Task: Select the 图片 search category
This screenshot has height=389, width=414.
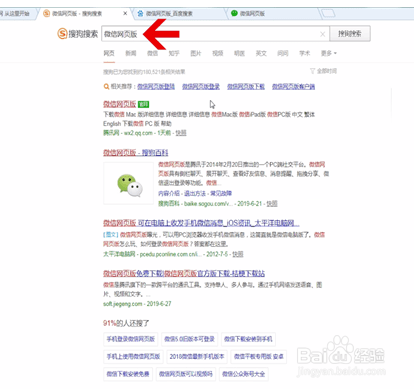Action: [x=196, y=53]
